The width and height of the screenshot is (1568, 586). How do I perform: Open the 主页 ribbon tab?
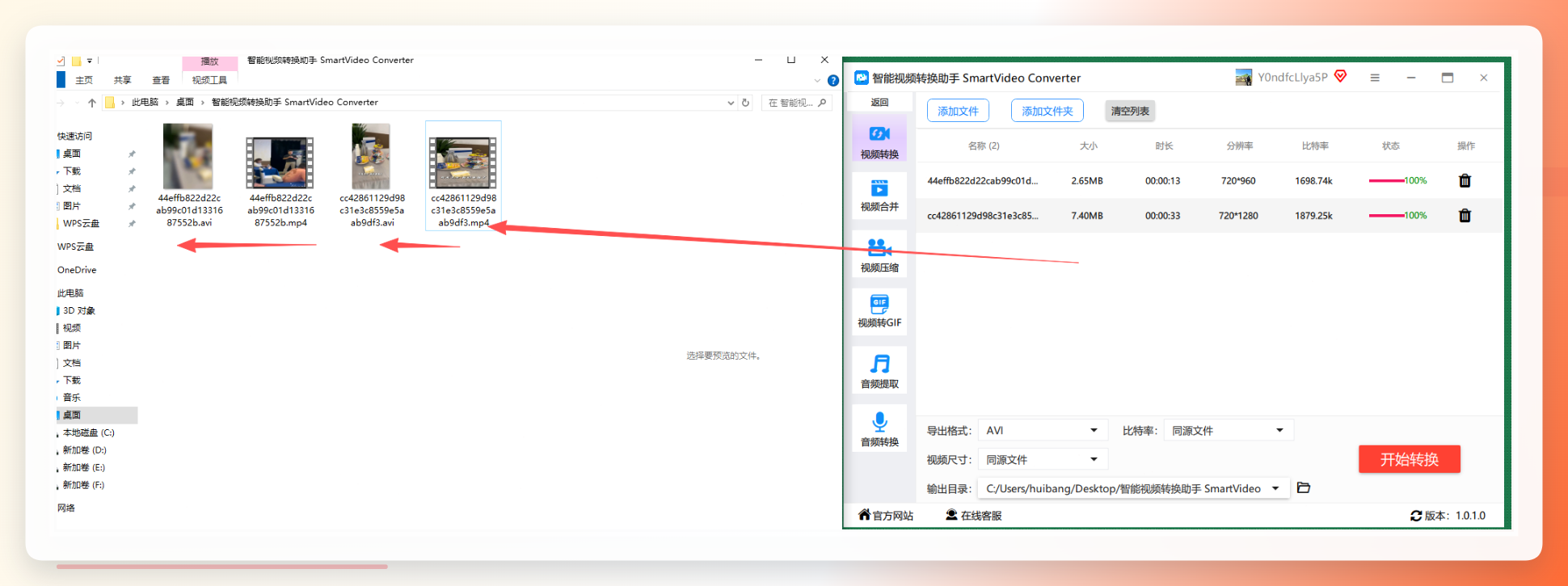[84, 80]
